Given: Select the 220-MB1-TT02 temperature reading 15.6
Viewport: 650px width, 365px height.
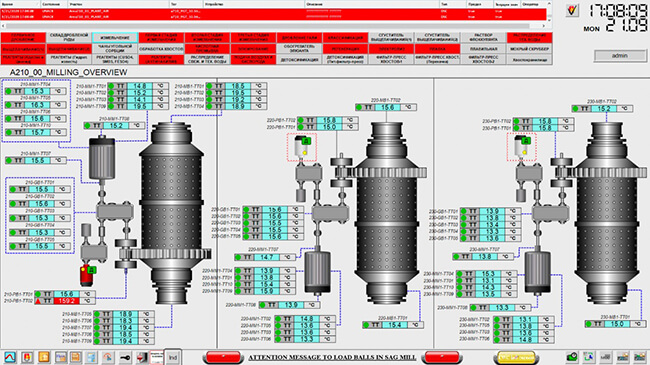Looking at the screenshot, I should tap(388, 107).
